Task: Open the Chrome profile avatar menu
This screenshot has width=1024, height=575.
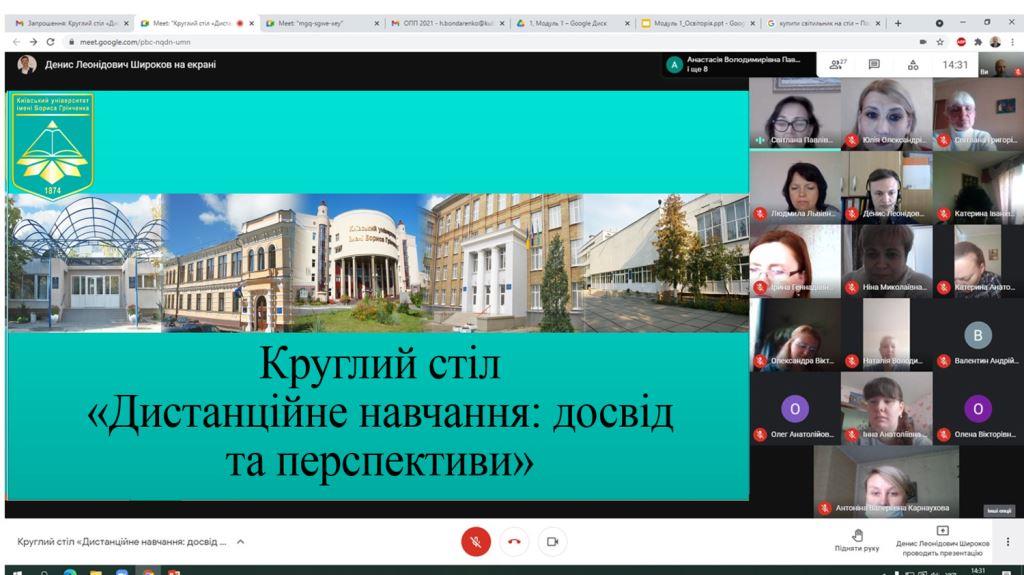Action: pos(994,41)
